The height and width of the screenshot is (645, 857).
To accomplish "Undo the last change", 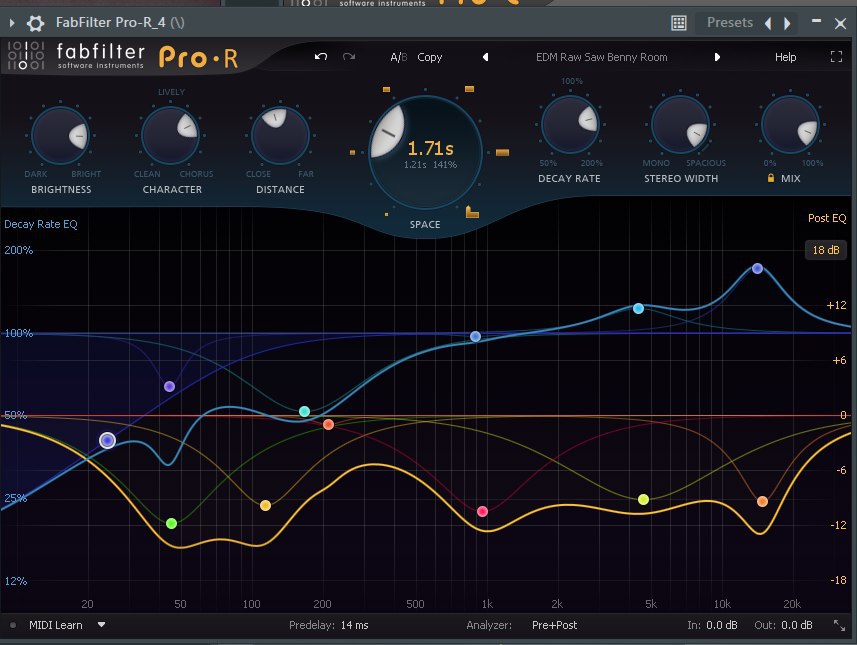I will point(321,57).
